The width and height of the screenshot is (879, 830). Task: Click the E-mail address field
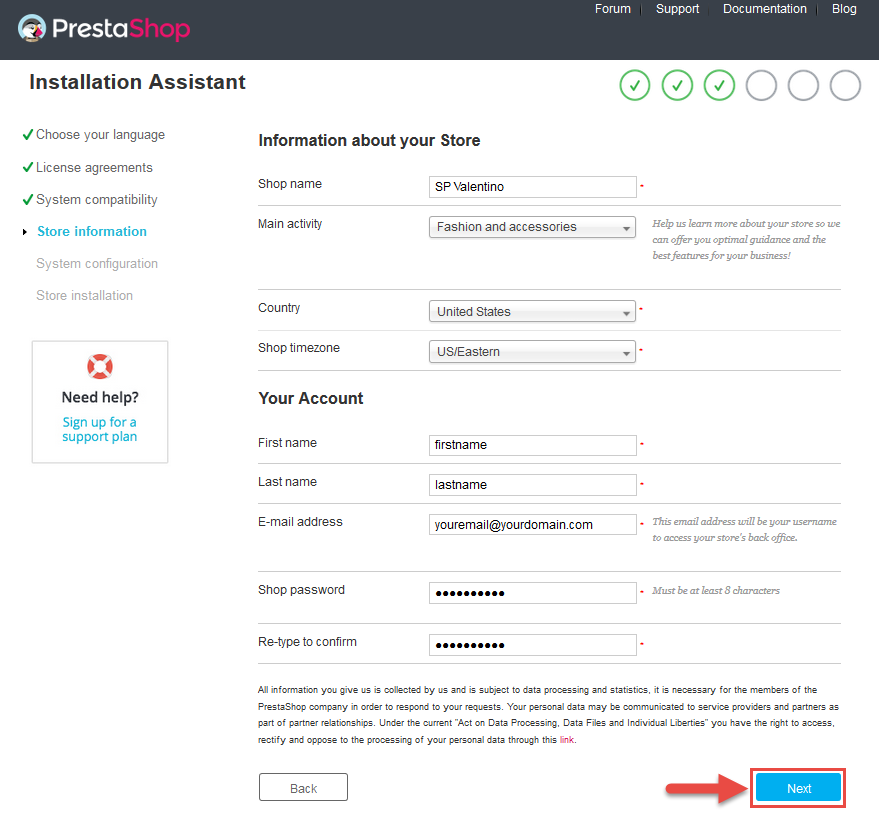coord(532,525)
